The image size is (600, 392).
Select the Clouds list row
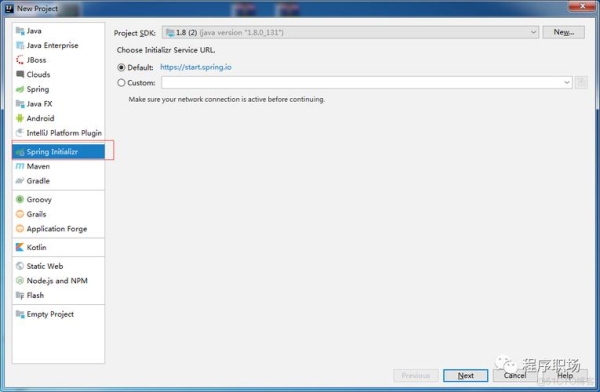click(58, 74)
